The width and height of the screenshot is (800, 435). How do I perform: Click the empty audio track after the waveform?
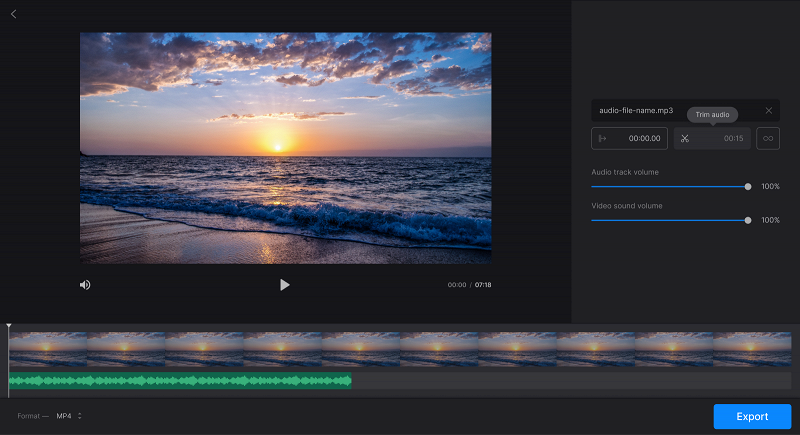pyautogui.click(x=571, y=381)
